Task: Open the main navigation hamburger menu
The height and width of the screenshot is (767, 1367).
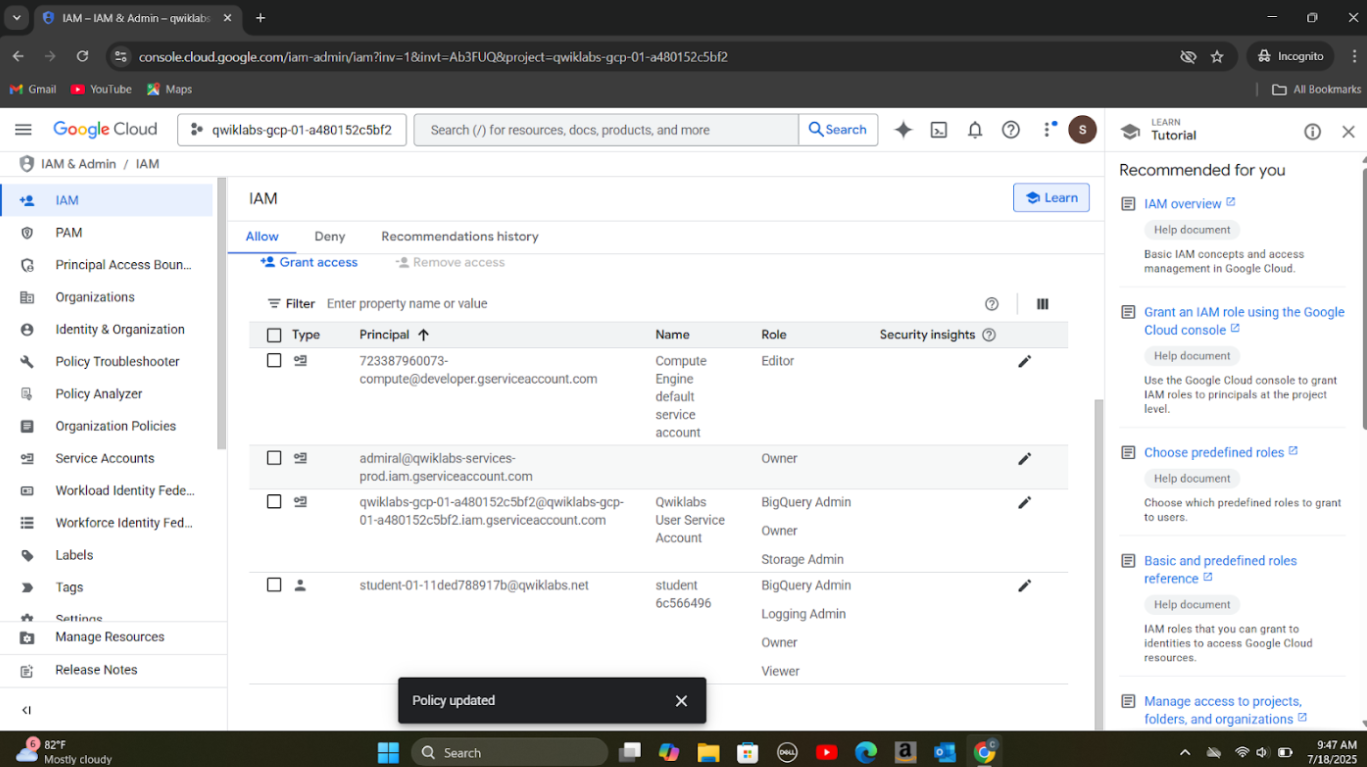Action: [23, 130]
